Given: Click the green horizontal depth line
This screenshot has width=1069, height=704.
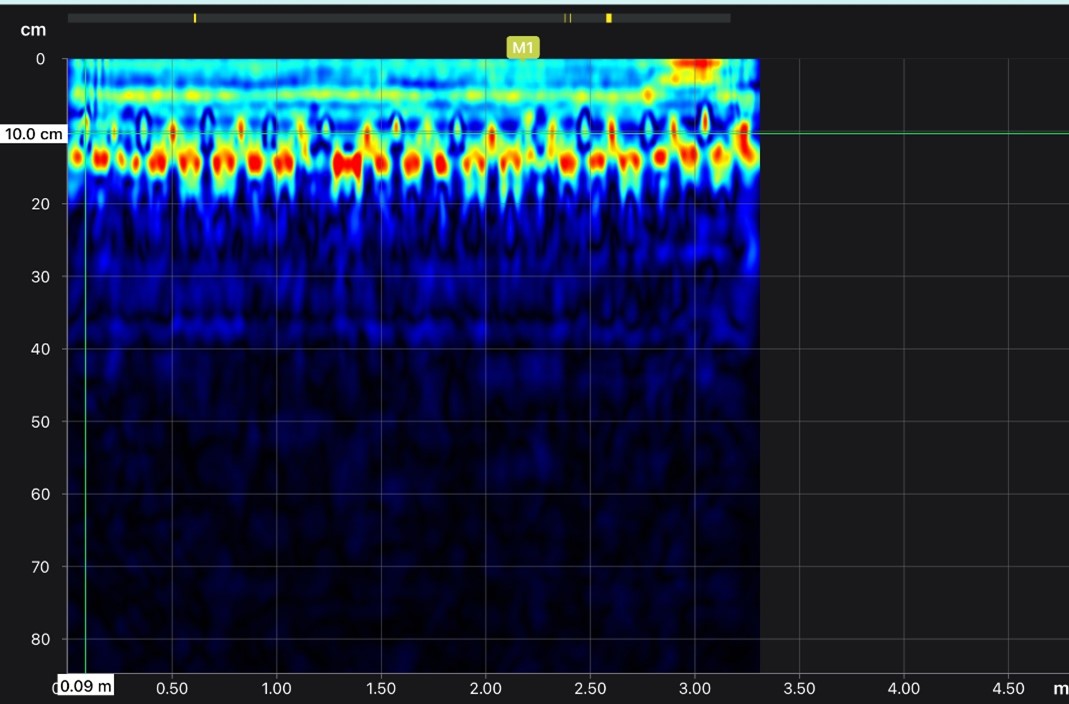Looking at the screenshot, I should (x=900, y=133).
